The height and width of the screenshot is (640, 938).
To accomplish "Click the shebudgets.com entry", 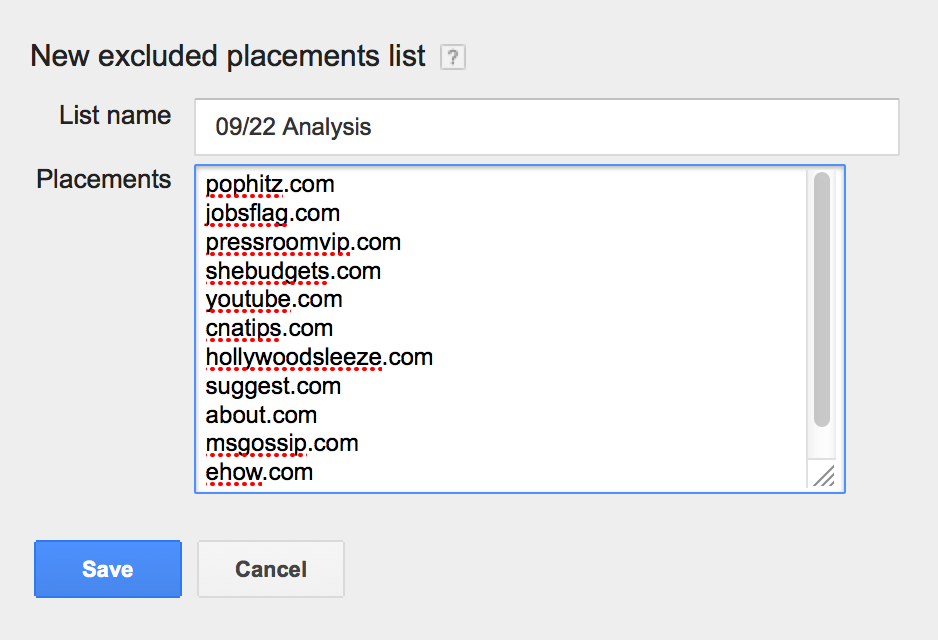I will click(293, 271).
